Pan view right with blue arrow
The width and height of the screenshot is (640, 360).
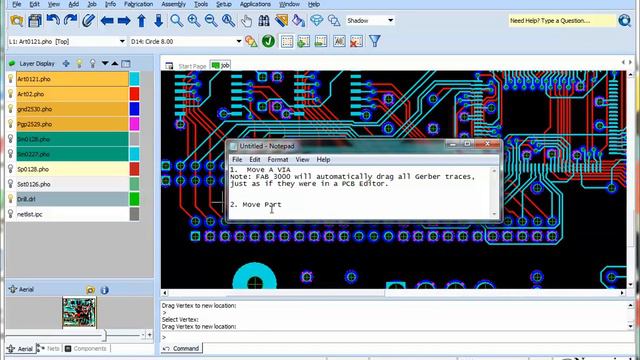[x=124, y=20]
